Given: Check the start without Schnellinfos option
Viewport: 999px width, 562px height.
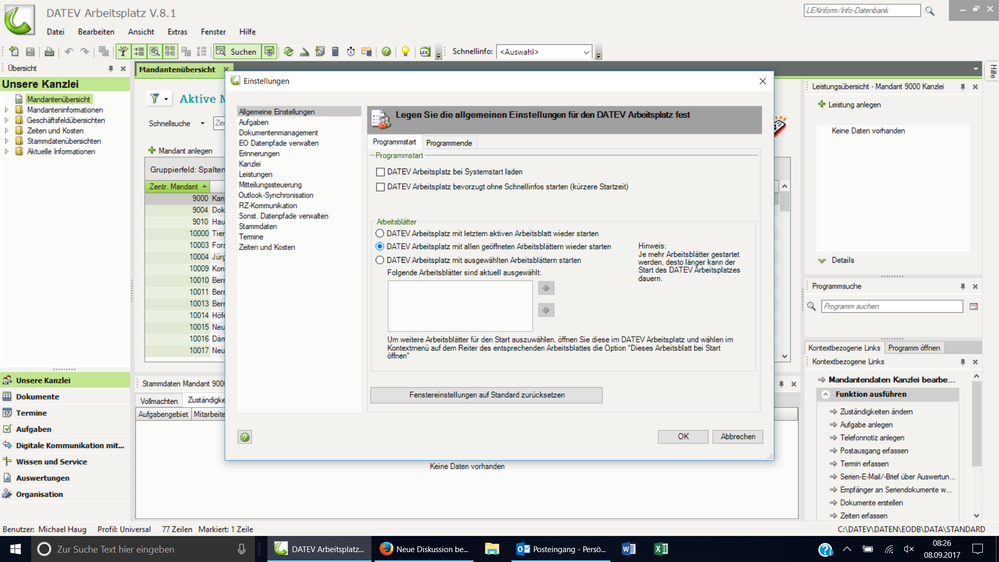Looking at the screenshot, I should pos(380,187).
